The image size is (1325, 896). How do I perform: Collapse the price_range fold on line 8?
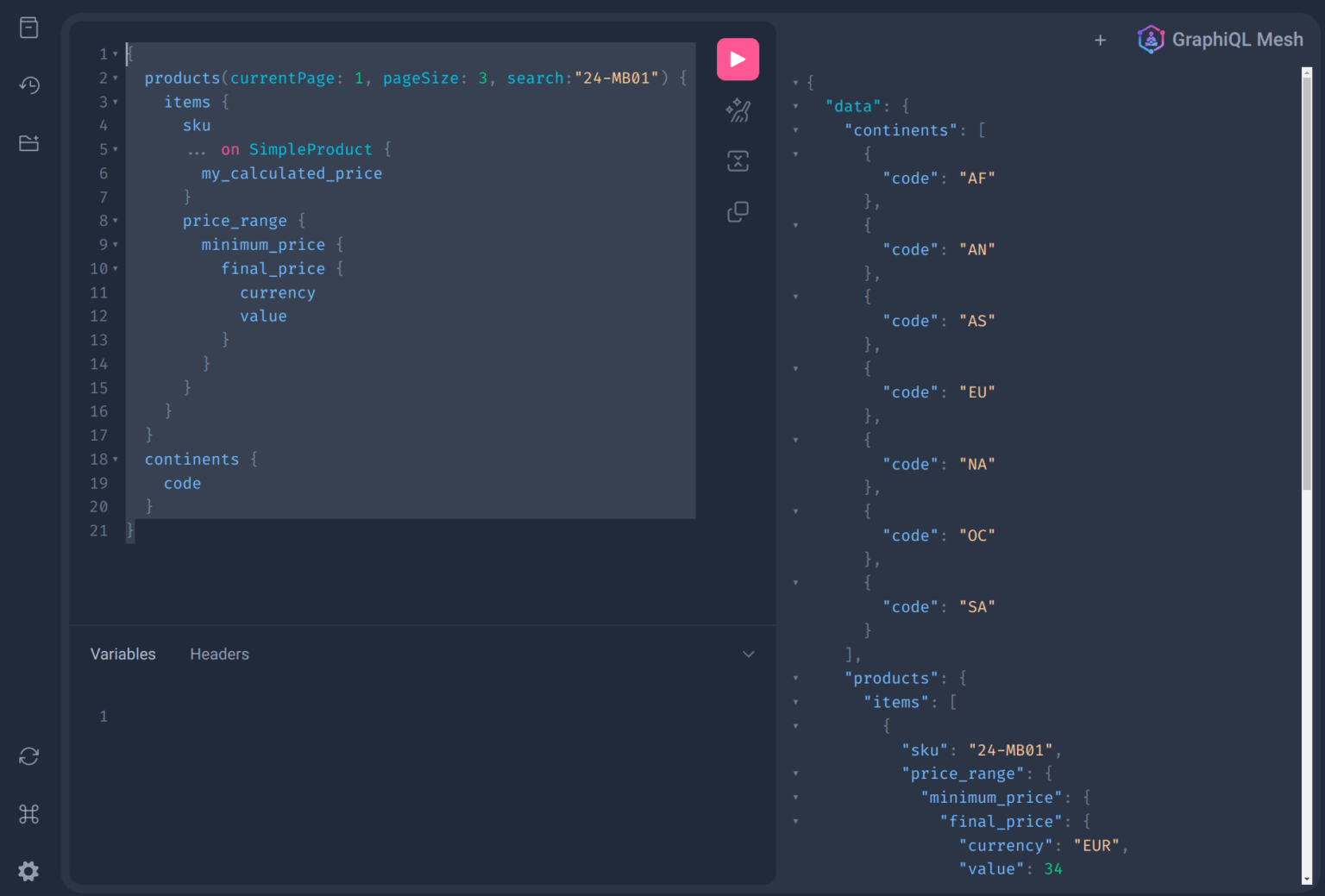tap(116, 220)
